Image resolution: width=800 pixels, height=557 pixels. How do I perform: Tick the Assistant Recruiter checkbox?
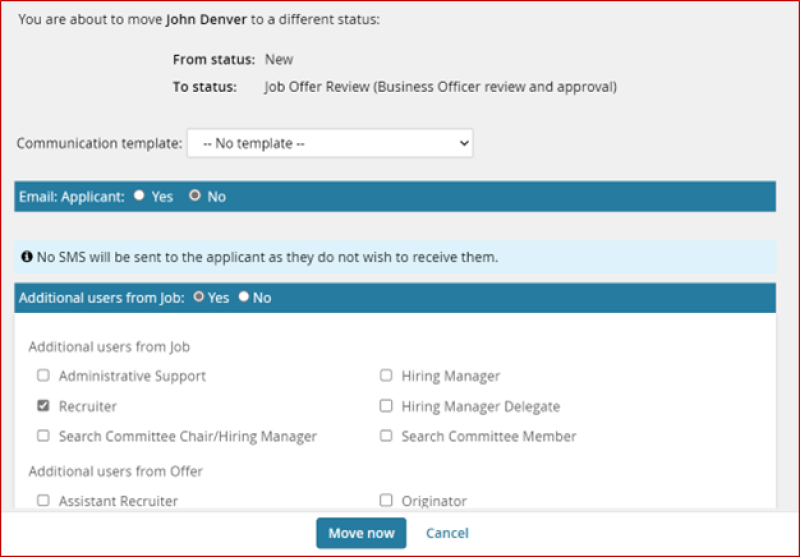(43, 500)
